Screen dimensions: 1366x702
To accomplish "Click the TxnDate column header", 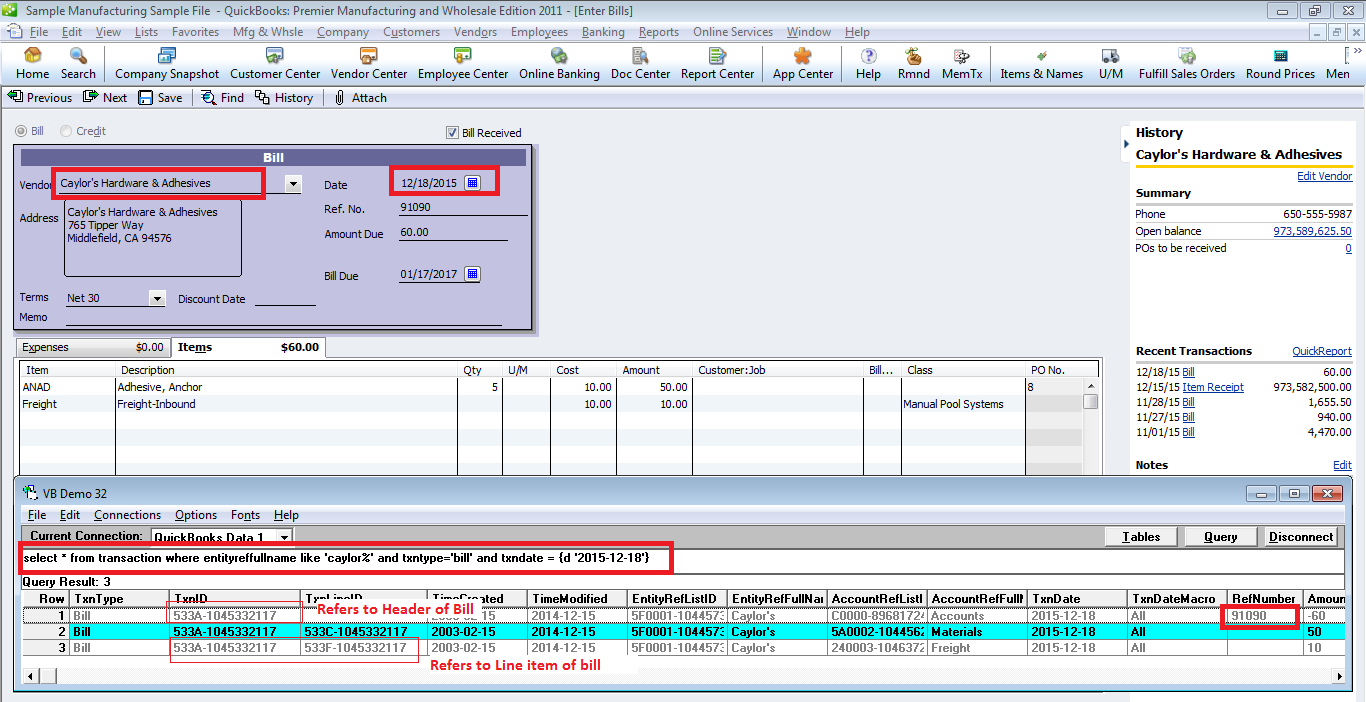I will (1077, 598).
